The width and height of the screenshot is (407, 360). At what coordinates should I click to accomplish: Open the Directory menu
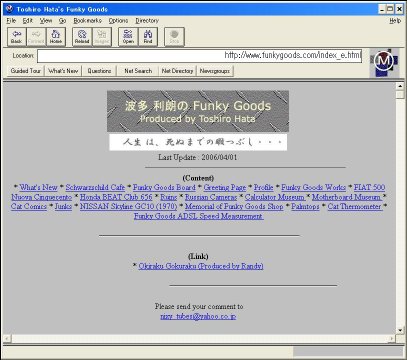click(147, 21)
